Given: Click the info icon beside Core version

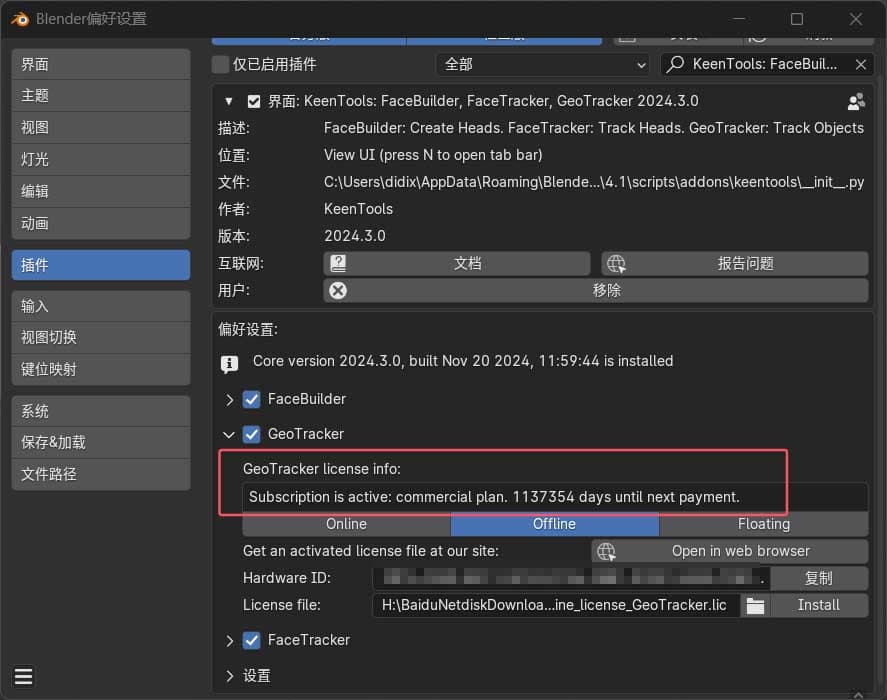Looking at the screenshot, I should 229,364.
